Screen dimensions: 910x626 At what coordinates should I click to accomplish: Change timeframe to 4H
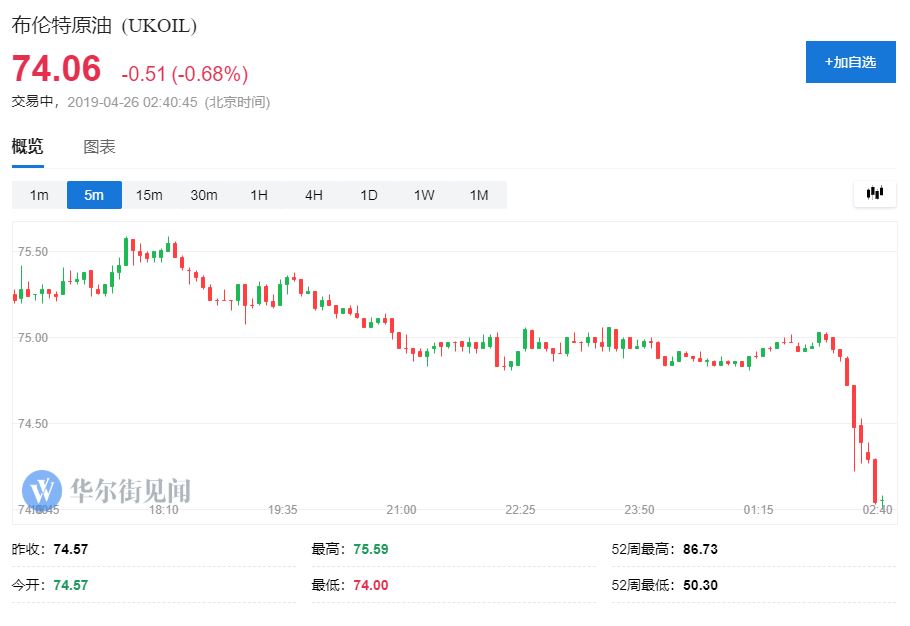pos(314,195)
